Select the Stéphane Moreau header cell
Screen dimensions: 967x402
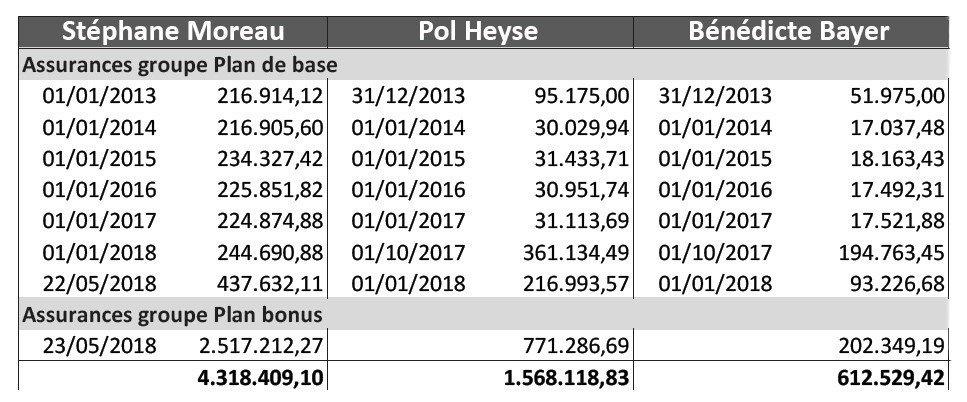pyautogui.click(x=173, y=32)
